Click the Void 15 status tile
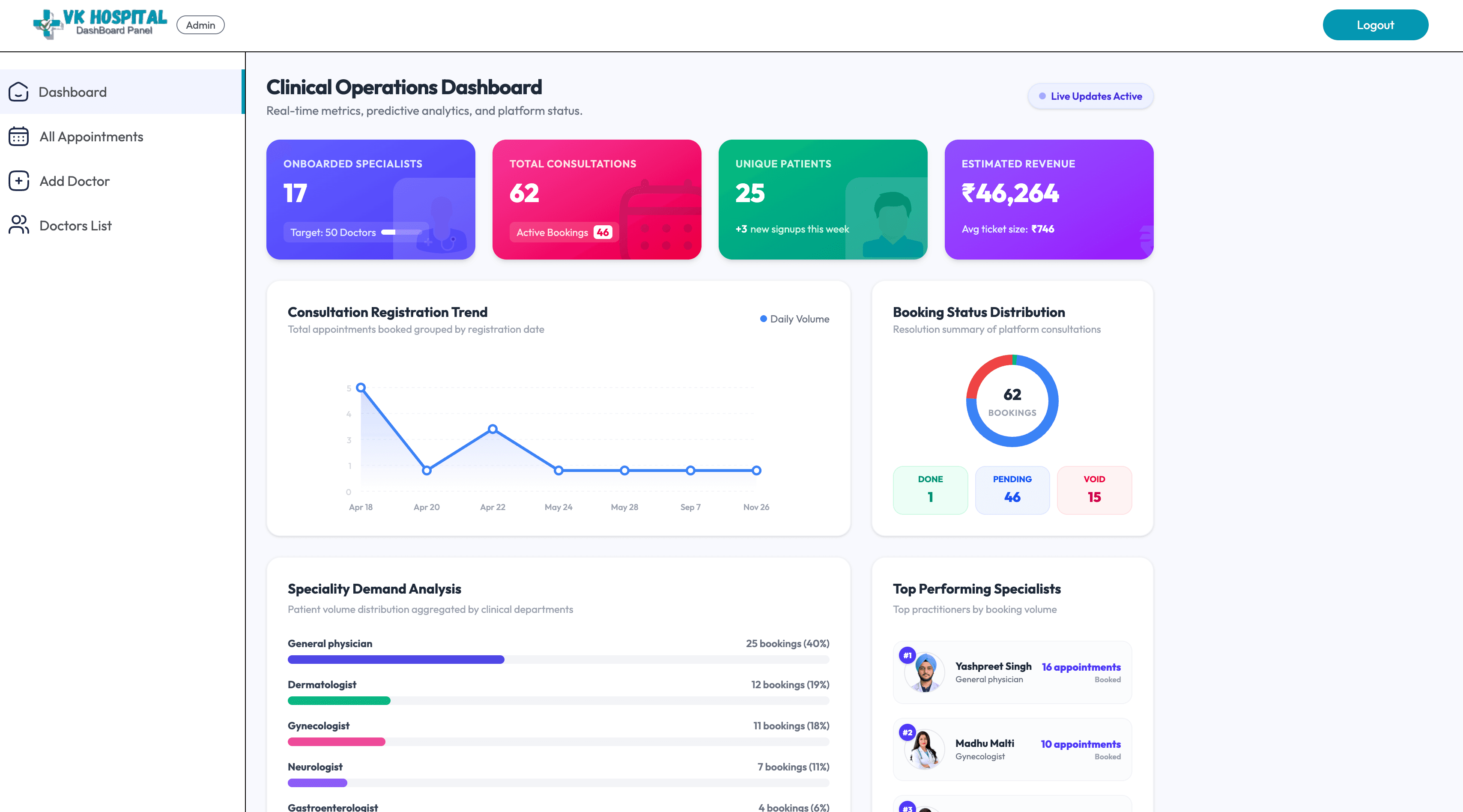 click(x=1094, y=491)
